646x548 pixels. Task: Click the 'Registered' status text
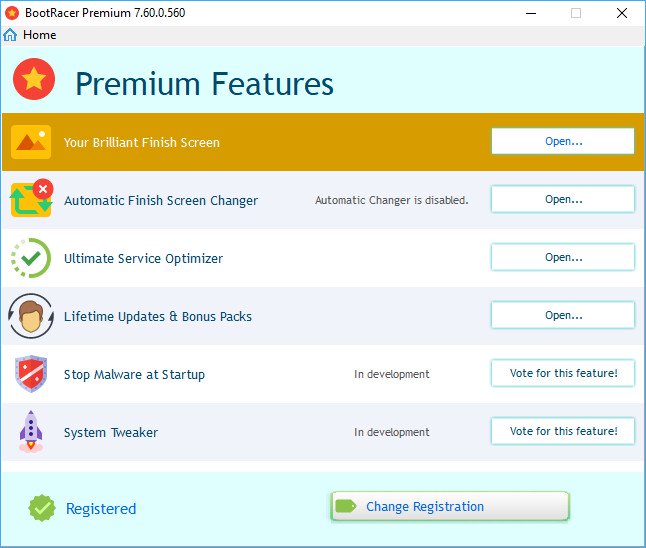[101, 509]
